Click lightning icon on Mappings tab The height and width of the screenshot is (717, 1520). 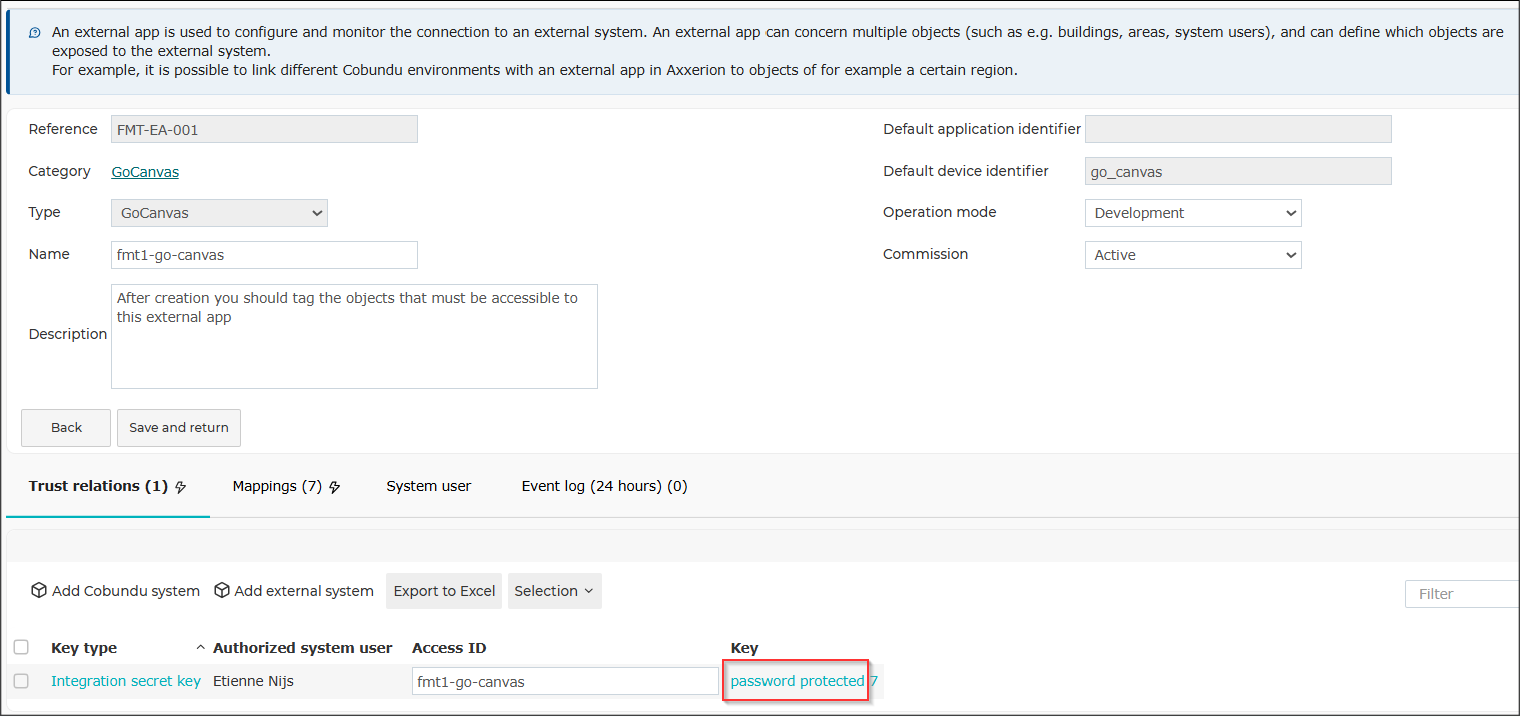335,487
